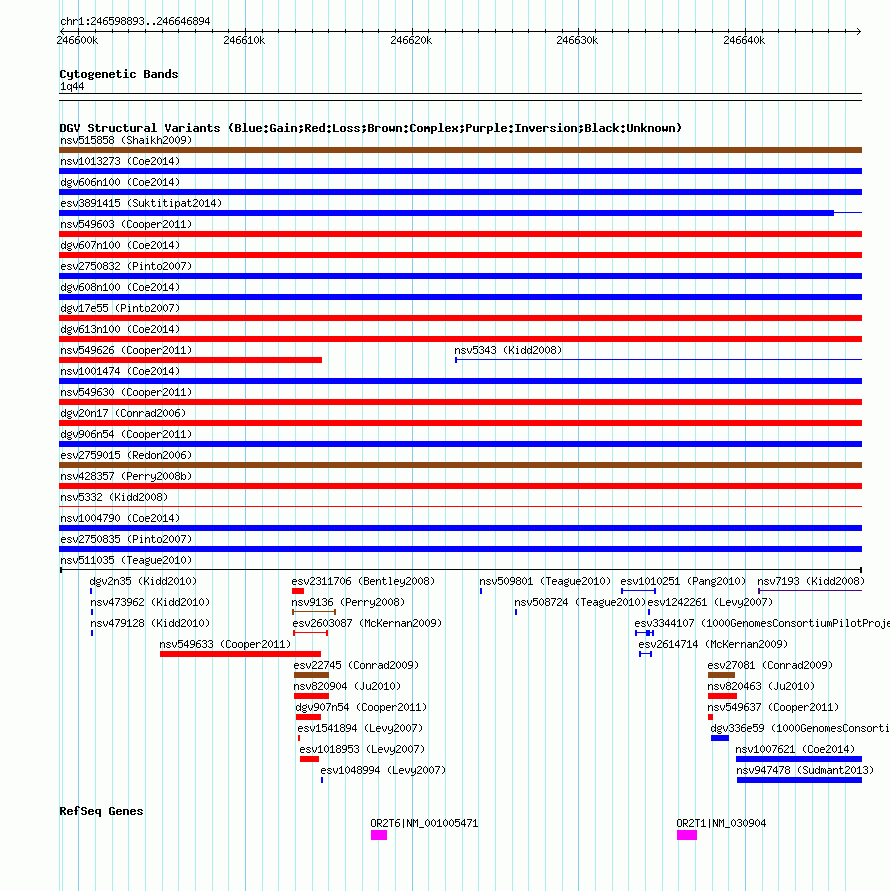890x891 pixels.
Task: Click the esv2750832 (Pinto2007) label
Action: tap(126, 267)
